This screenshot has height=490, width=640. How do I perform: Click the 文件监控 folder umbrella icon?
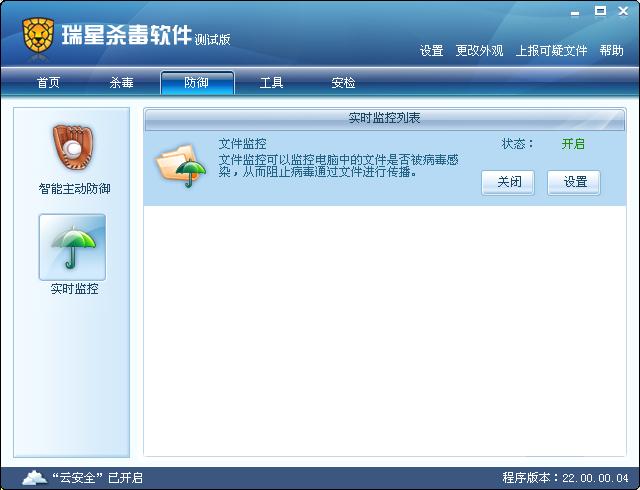pyautogui.click(x=181, y=165)
